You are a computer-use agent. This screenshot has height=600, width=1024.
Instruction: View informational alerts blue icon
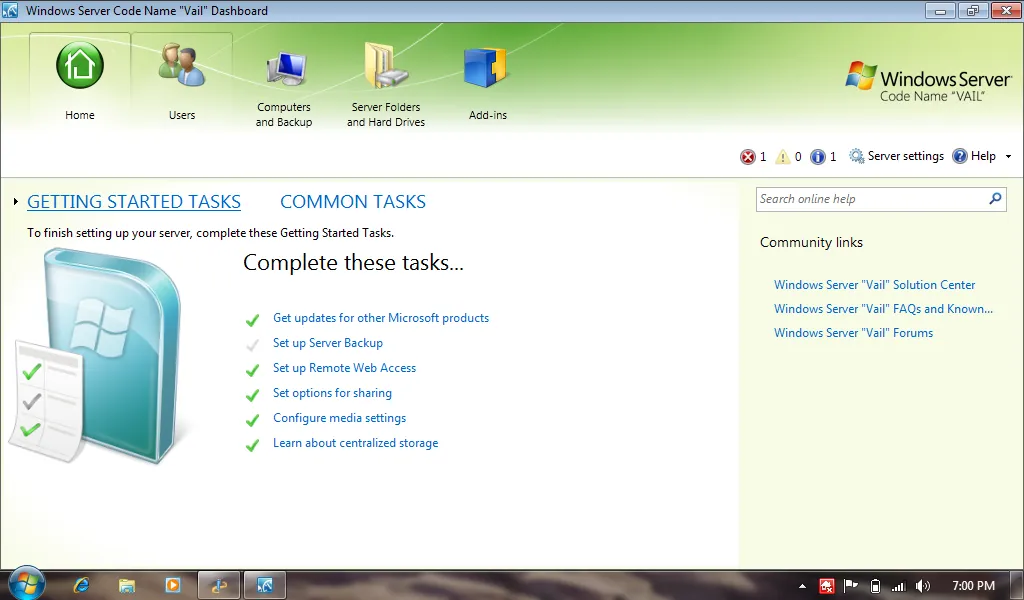(818, 157)
